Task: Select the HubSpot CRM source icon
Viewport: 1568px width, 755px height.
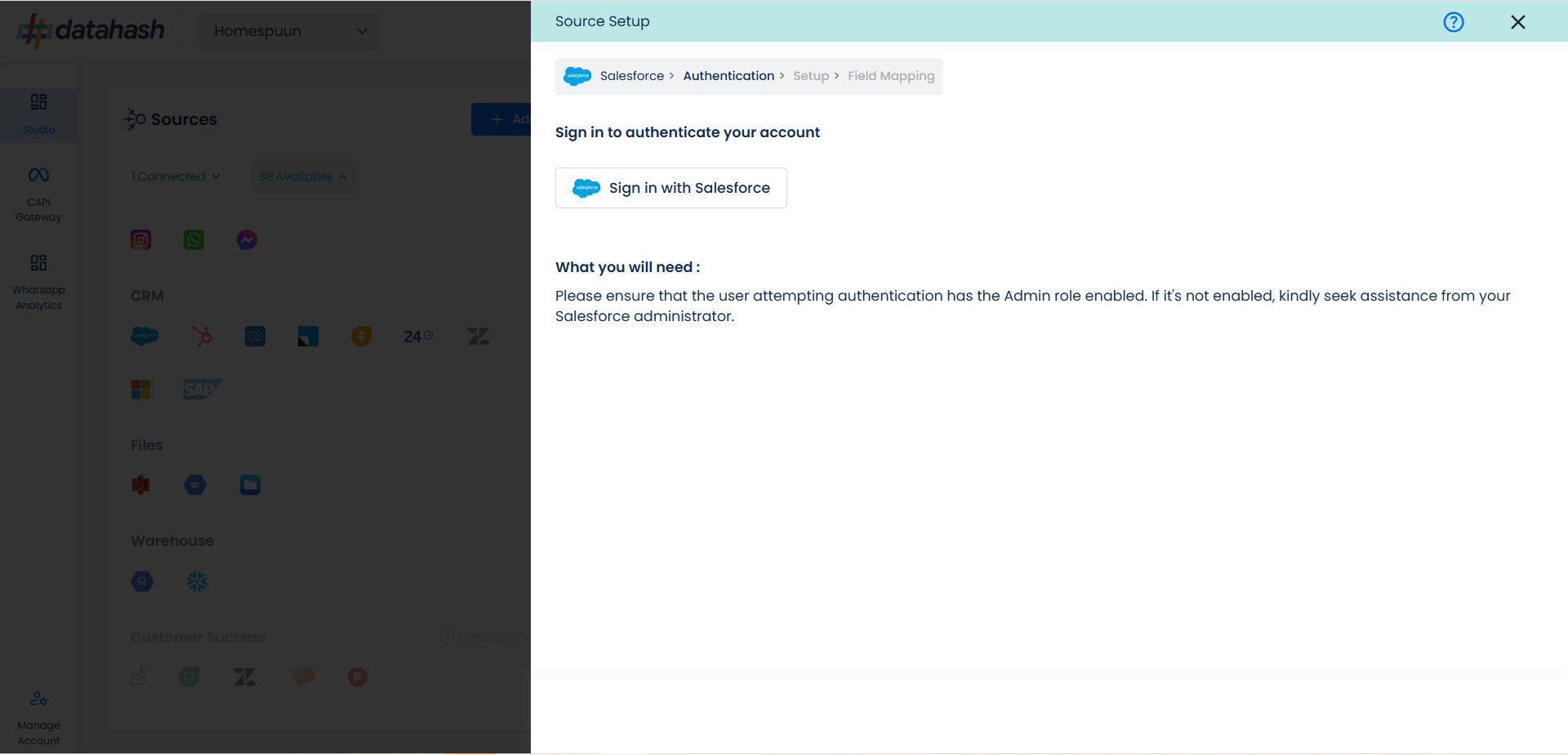Action: pyautogui.click(x=202, y=336)
